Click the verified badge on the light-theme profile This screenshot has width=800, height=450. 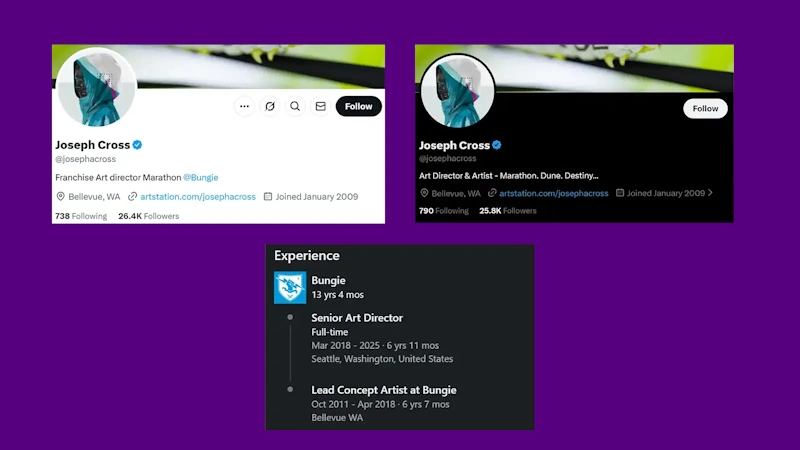pyautogui.click(x=137, y=145)
